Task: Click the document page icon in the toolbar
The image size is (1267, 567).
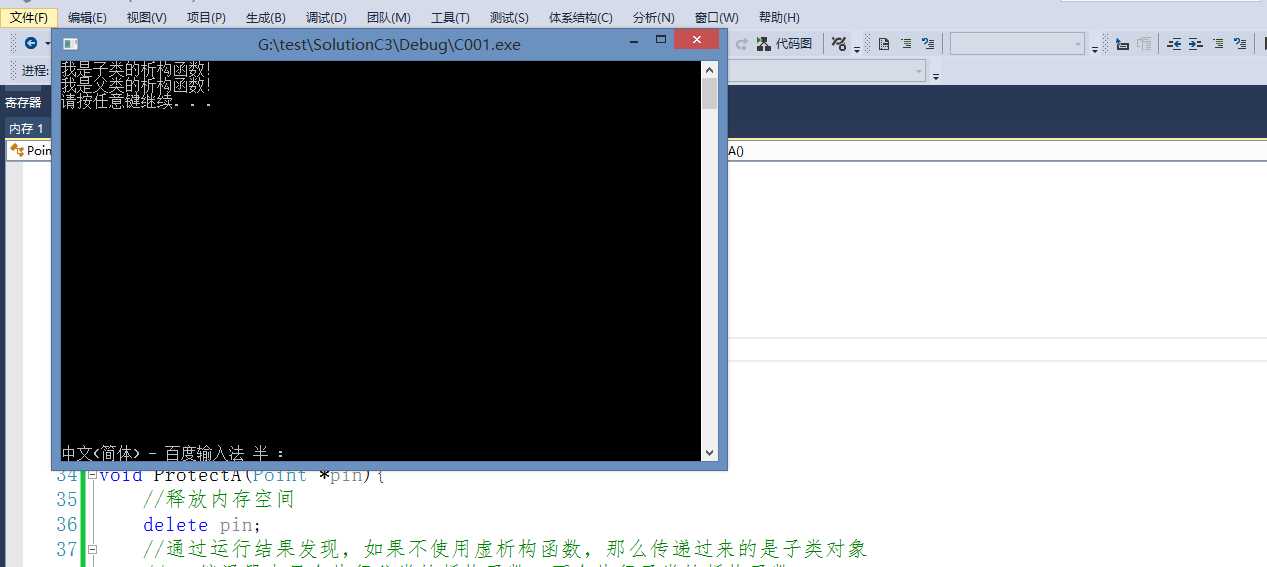Action: [x=884, y=43]
